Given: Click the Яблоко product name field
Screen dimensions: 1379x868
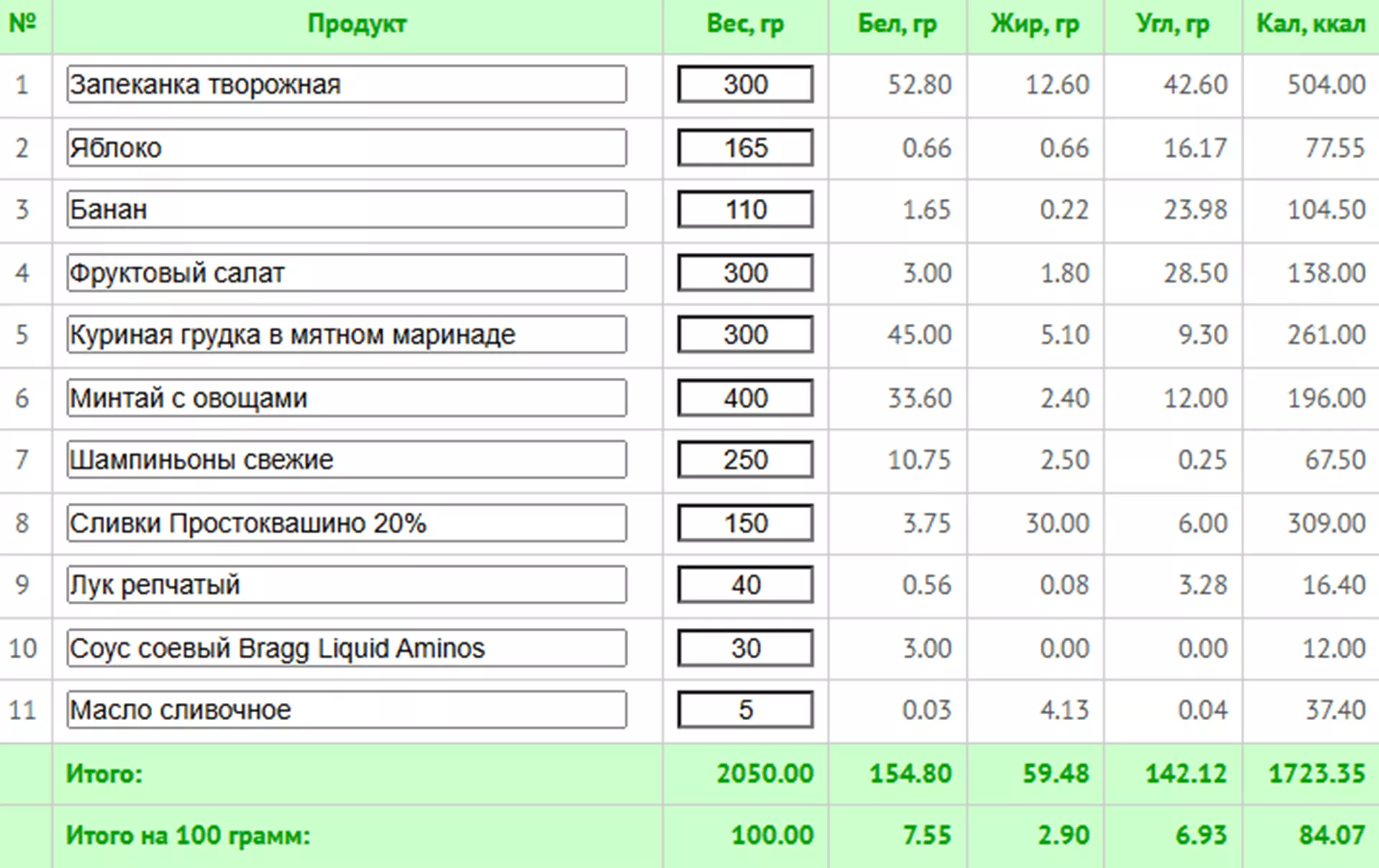Looking at the screenshot, I should [346, 148].
